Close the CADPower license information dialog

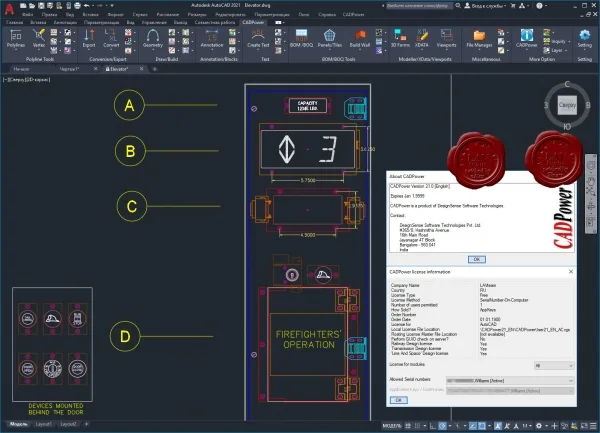point(571,272)
